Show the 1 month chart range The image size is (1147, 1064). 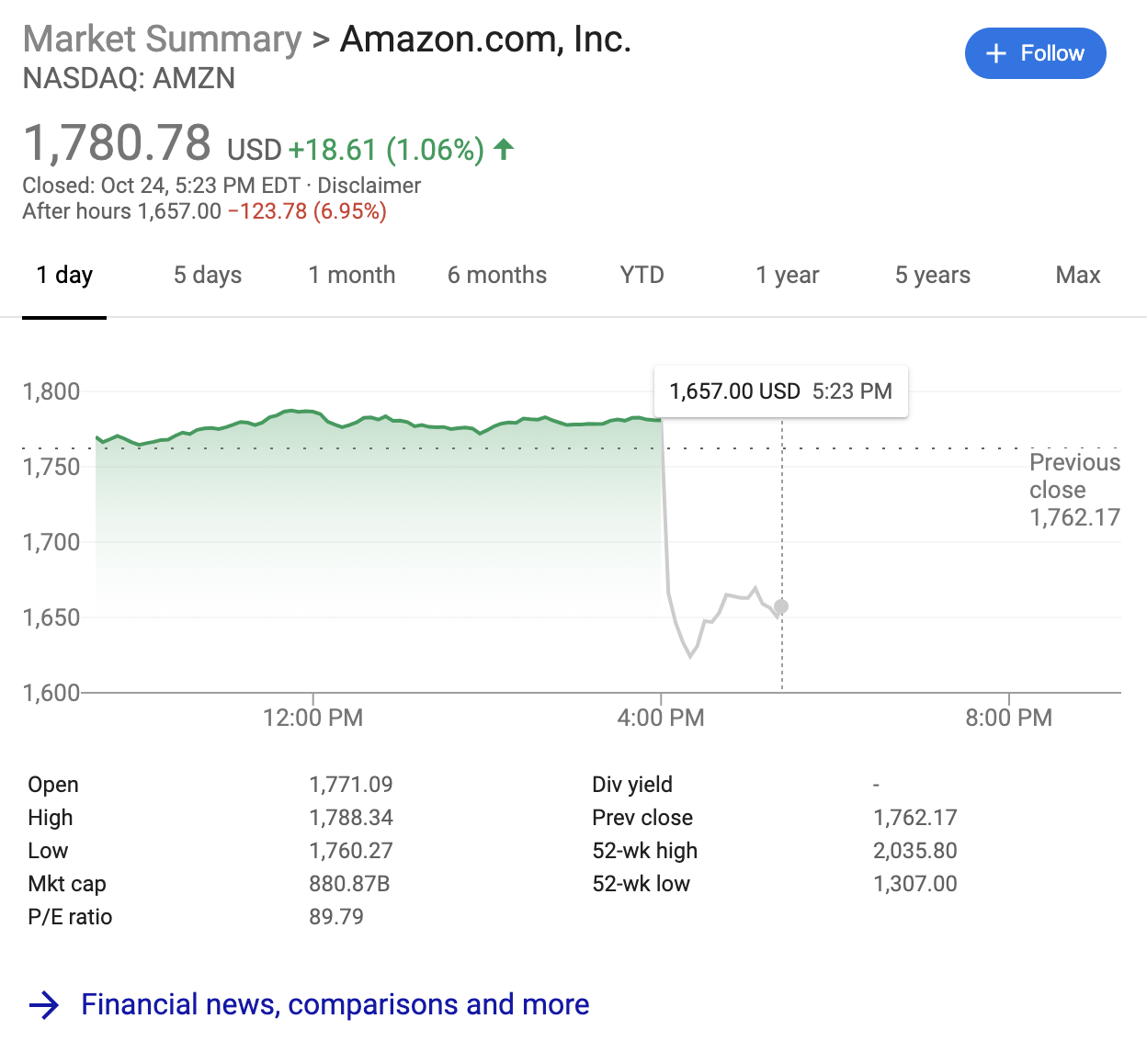352,275
